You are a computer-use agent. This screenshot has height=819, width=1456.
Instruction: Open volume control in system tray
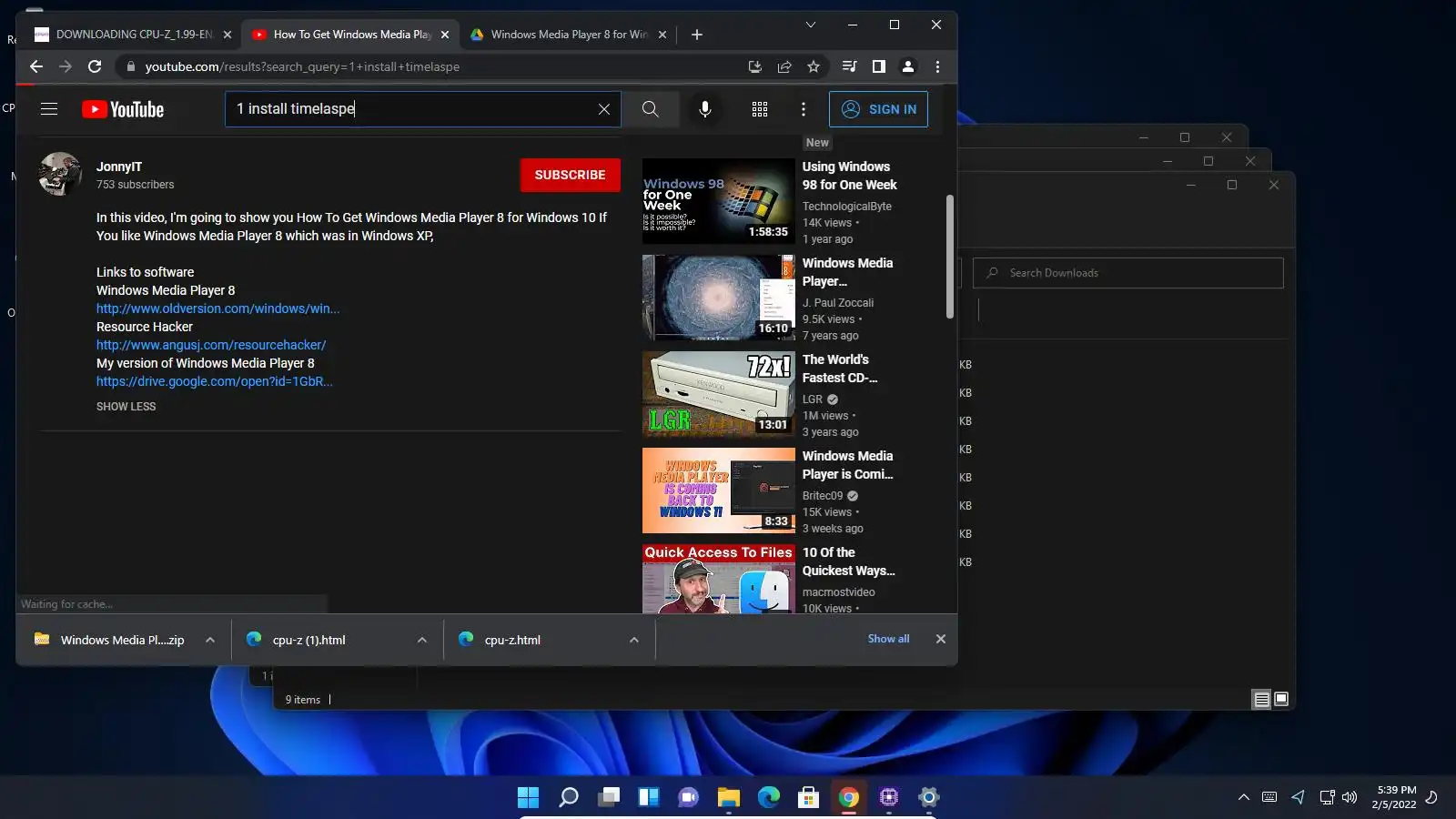tap(1350, 797)
